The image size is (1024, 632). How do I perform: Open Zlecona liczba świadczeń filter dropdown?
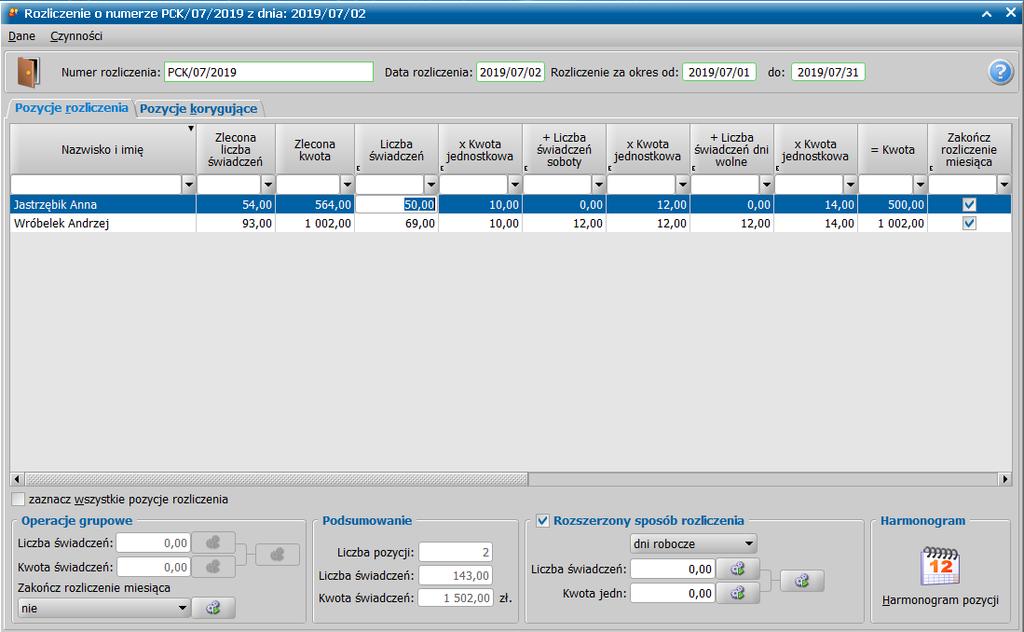coord(268,185)
